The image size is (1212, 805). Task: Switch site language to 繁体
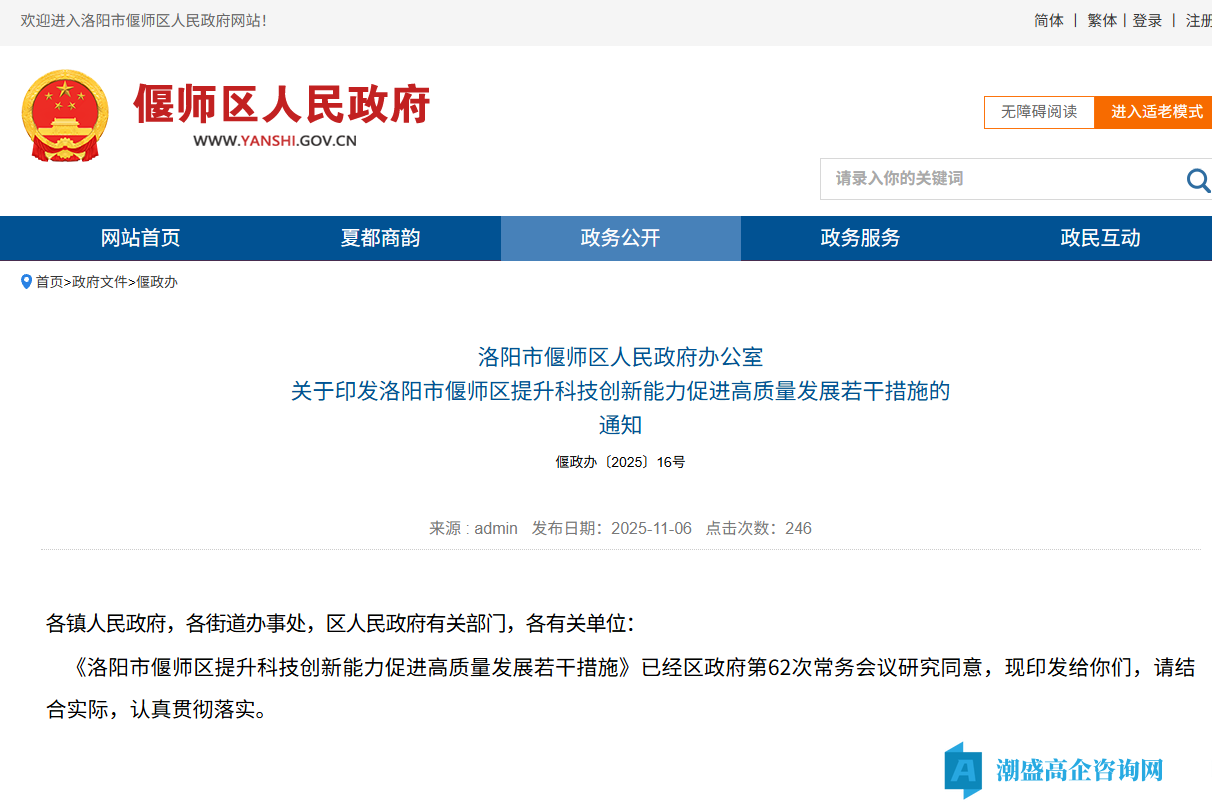[x=1101, y=20]
